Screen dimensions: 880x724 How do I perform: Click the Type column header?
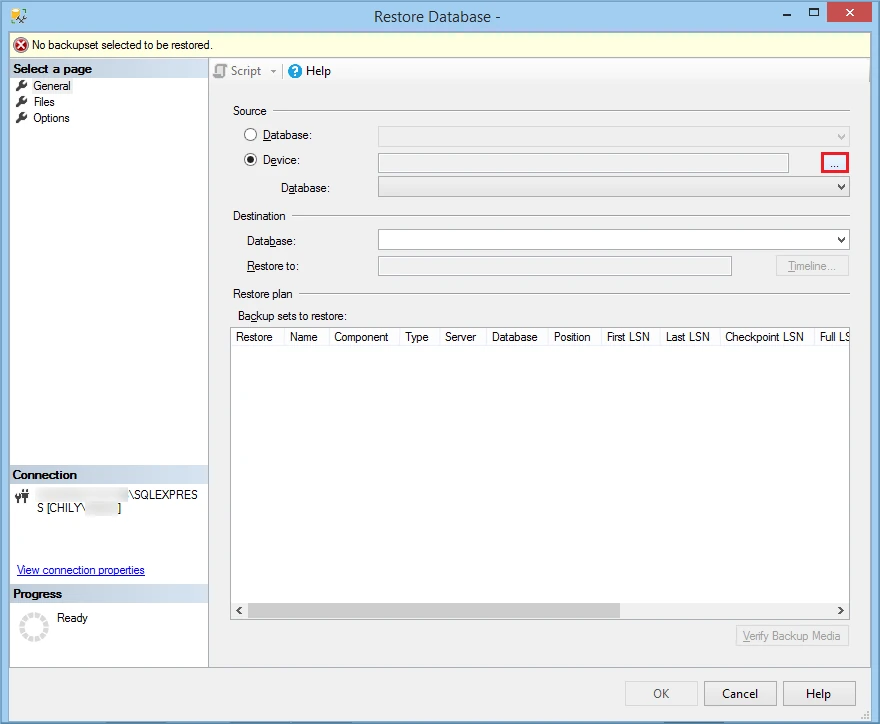coord(417,337)
